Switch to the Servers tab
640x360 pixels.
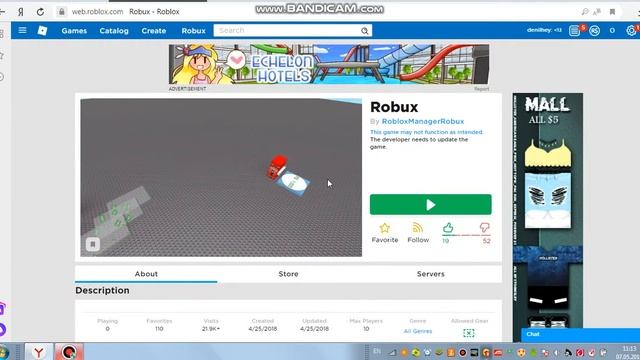pos(431,274)
